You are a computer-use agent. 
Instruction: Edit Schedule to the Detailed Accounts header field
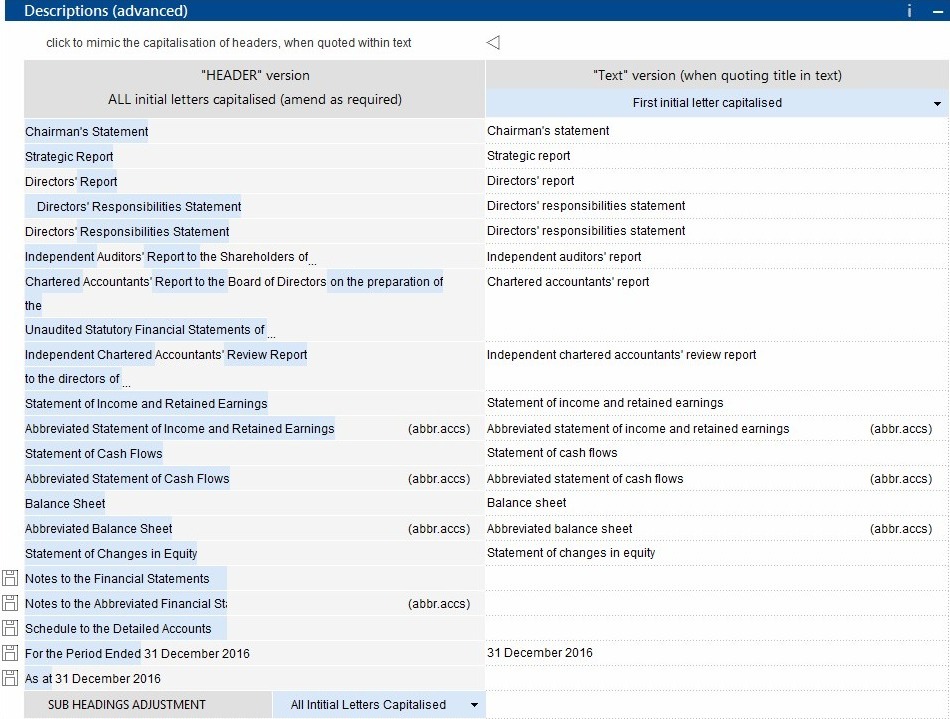click(x=125, y=628)
